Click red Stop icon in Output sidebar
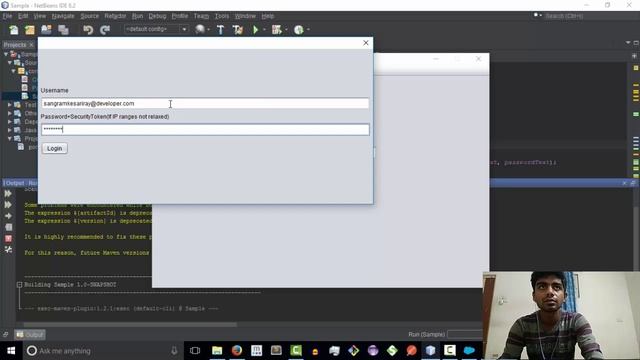 point(8,238)
